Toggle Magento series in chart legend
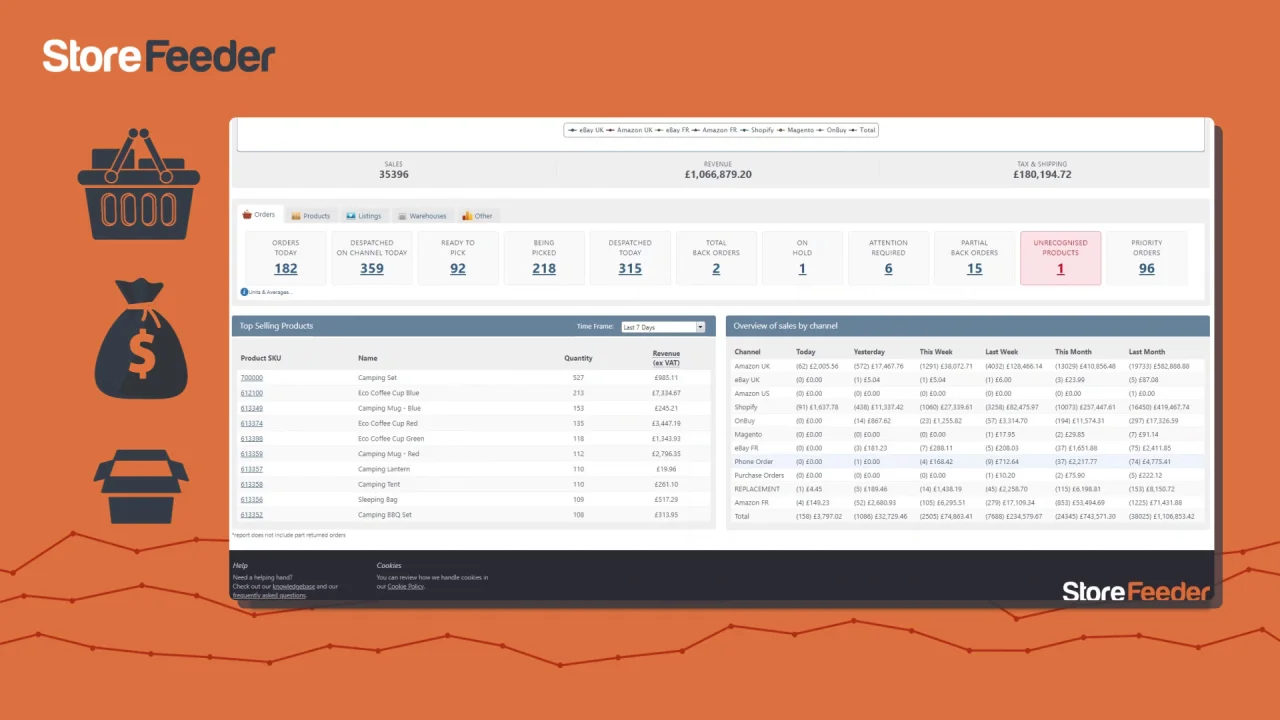Image resolution: width=1280 pixels, height=720 pixels. (795, 130)
